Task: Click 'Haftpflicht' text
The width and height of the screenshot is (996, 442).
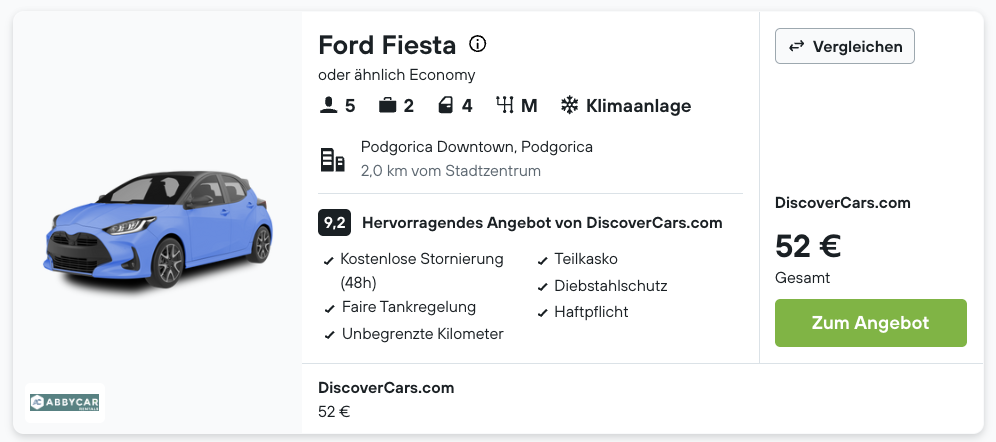Action: (591, 312)
